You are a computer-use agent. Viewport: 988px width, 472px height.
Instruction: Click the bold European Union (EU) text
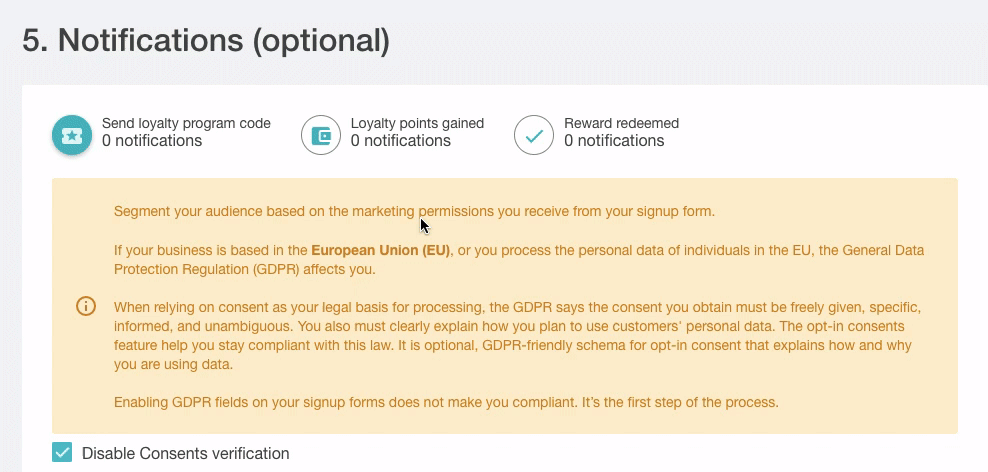click(x=381, y=250)
